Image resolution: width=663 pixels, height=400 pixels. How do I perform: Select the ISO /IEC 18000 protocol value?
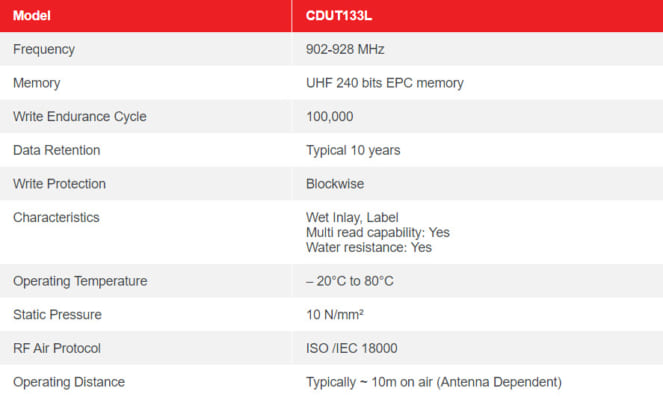[x=352, y=348]
